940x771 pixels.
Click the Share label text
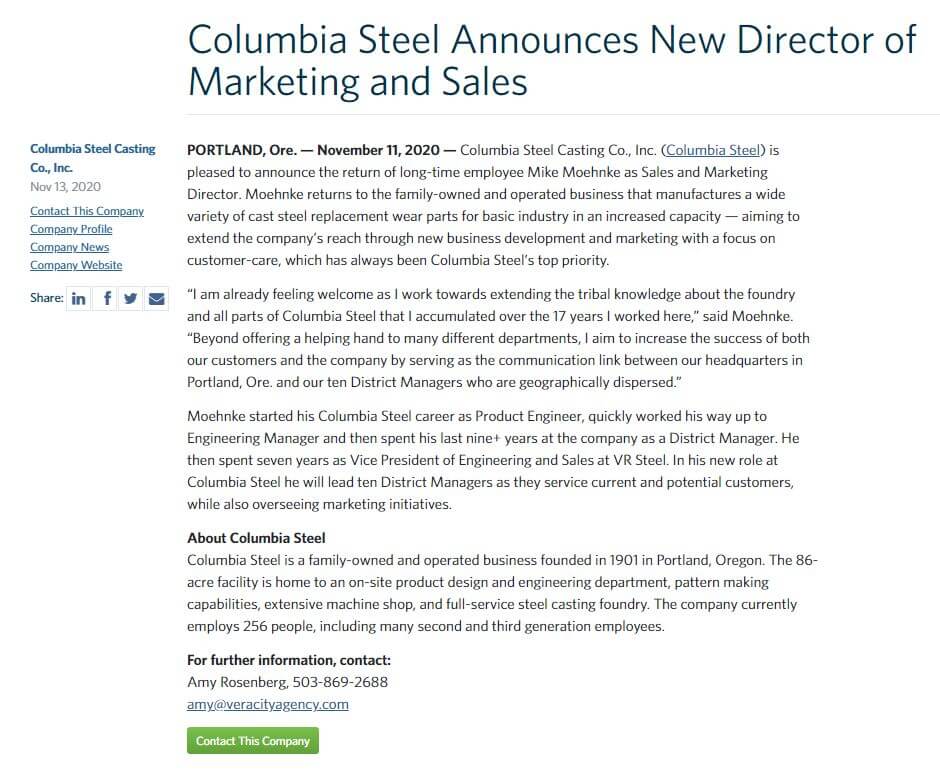47,298
